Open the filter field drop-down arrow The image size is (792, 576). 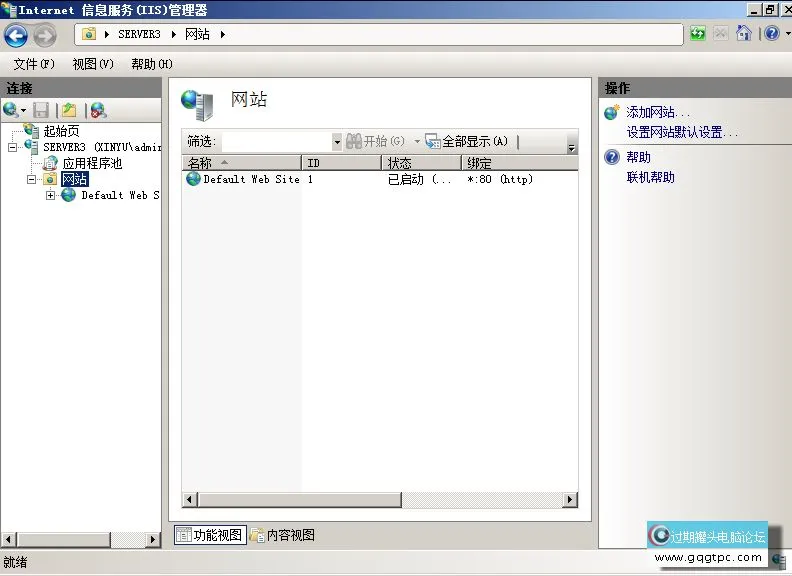pos(337,141)
